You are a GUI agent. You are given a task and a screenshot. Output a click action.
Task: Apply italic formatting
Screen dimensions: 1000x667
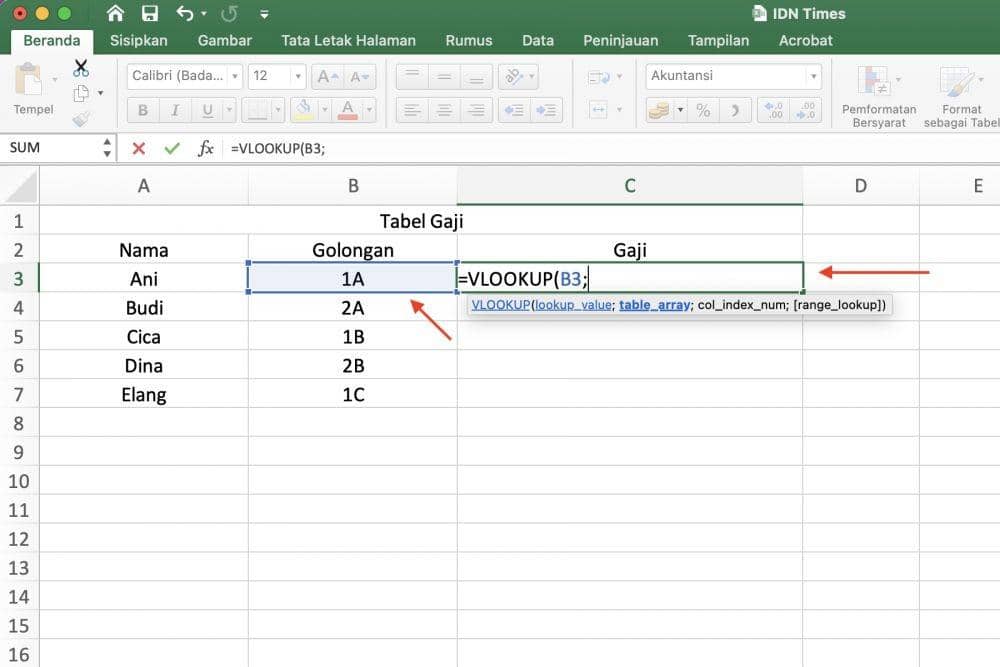point(175,110)
